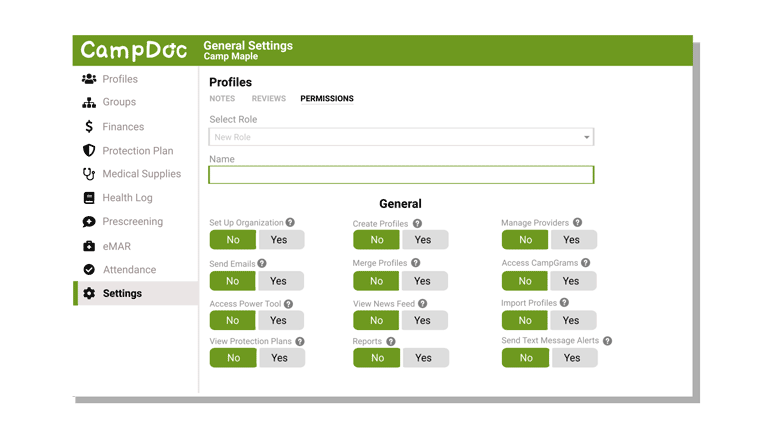Choose No for Reports permission
Screen dimensions: 768x432
click(377, 358)
